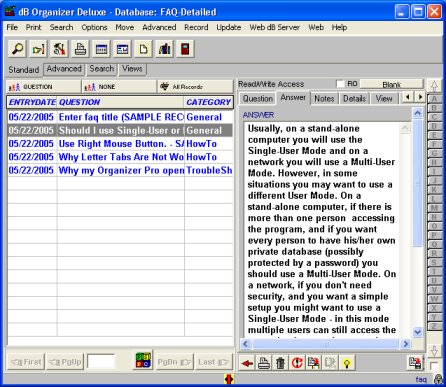
Task: Open the Move menu
Action: coord(125,27)
